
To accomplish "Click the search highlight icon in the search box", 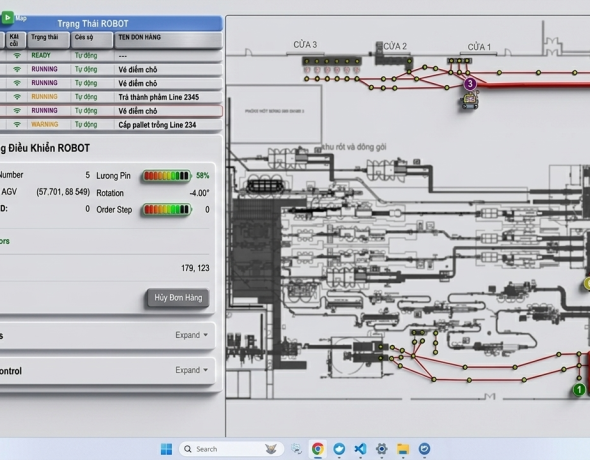I will coord(271,449).
